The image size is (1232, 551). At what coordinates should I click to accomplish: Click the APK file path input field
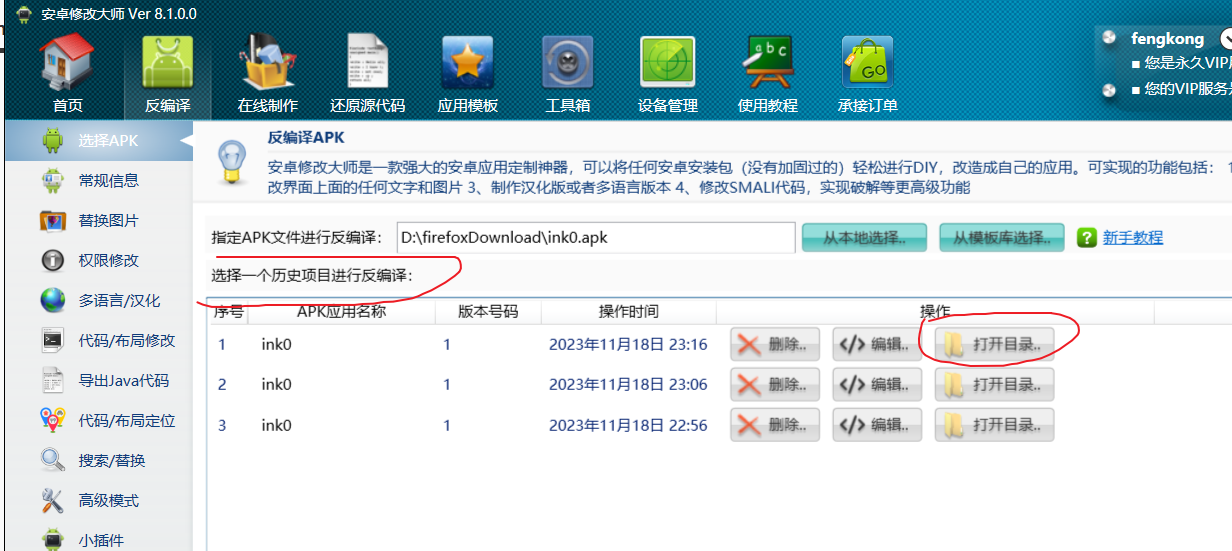pos(596,238)
